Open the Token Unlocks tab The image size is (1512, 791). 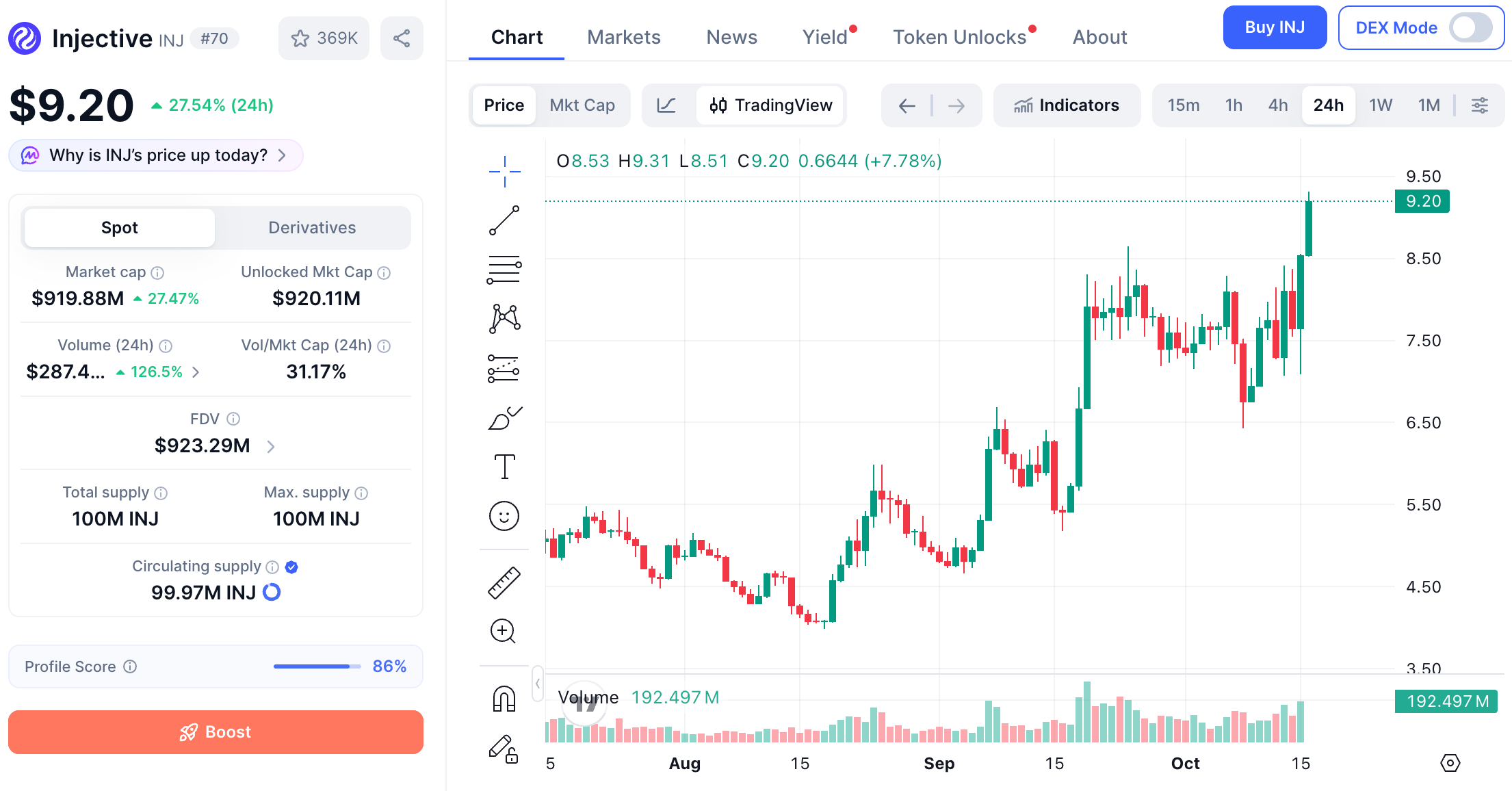959,37
